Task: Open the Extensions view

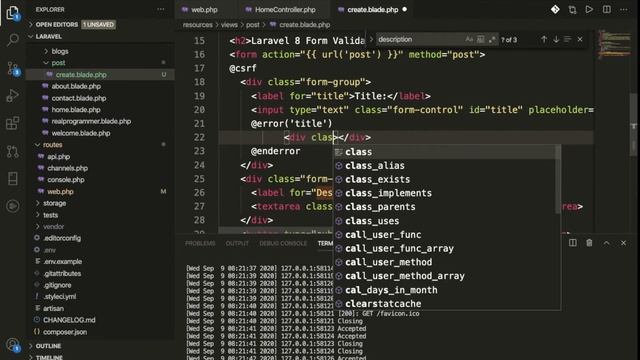Action: tap(13, 123)
